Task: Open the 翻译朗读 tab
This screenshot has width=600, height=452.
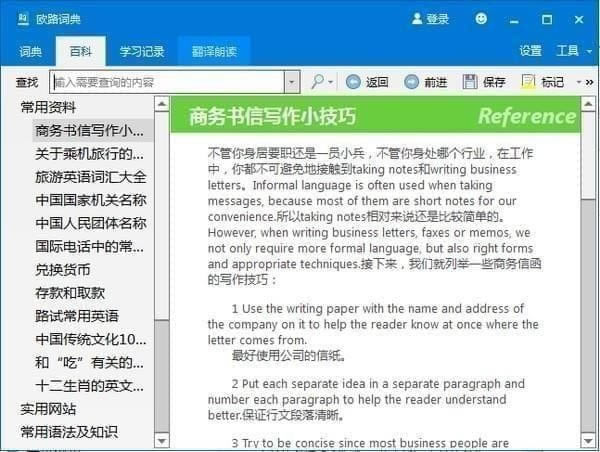Action: point(214,51)
